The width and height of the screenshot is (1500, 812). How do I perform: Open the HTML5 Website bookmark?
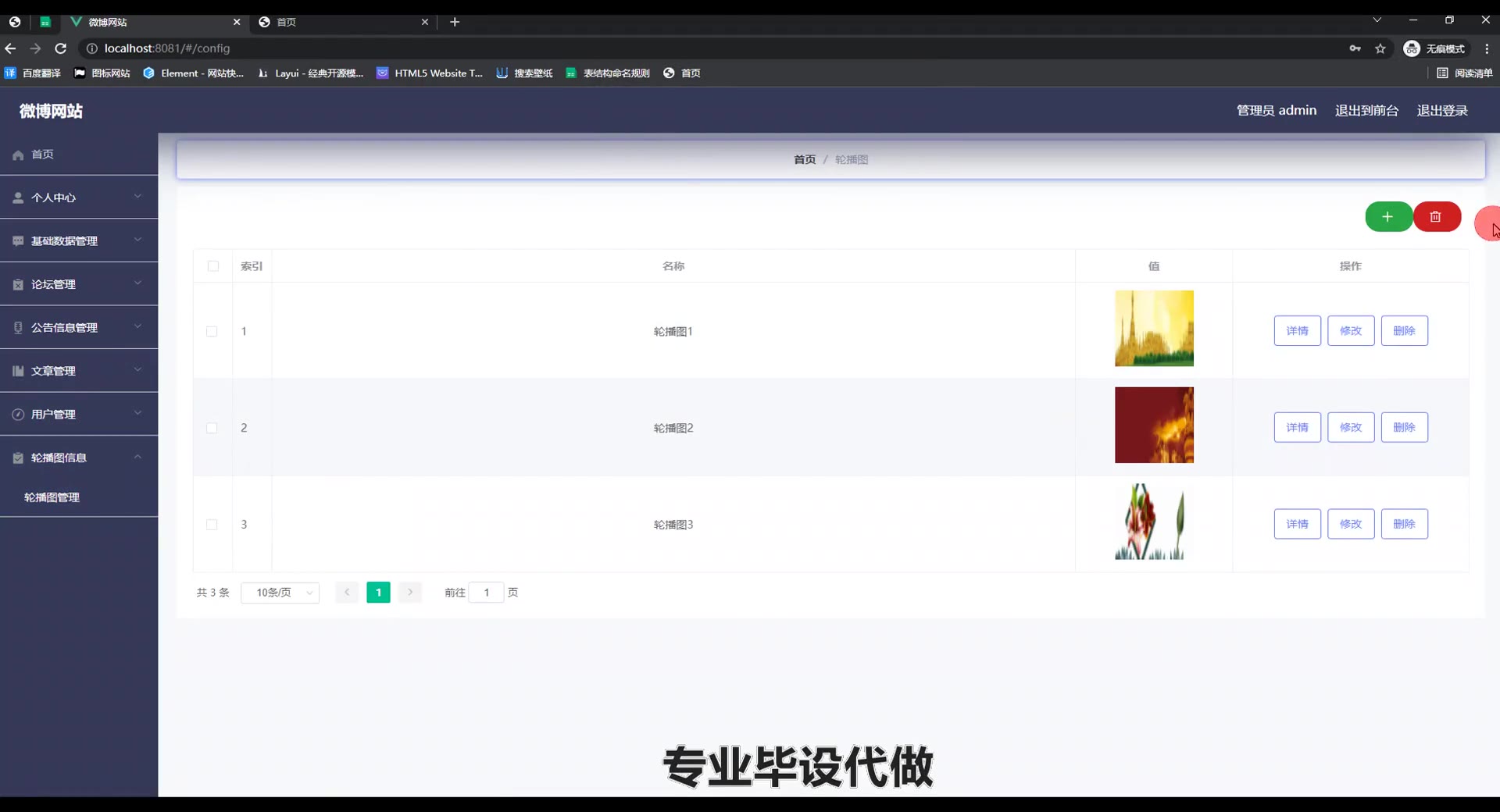pyautogui.click(x=430, y=73)
